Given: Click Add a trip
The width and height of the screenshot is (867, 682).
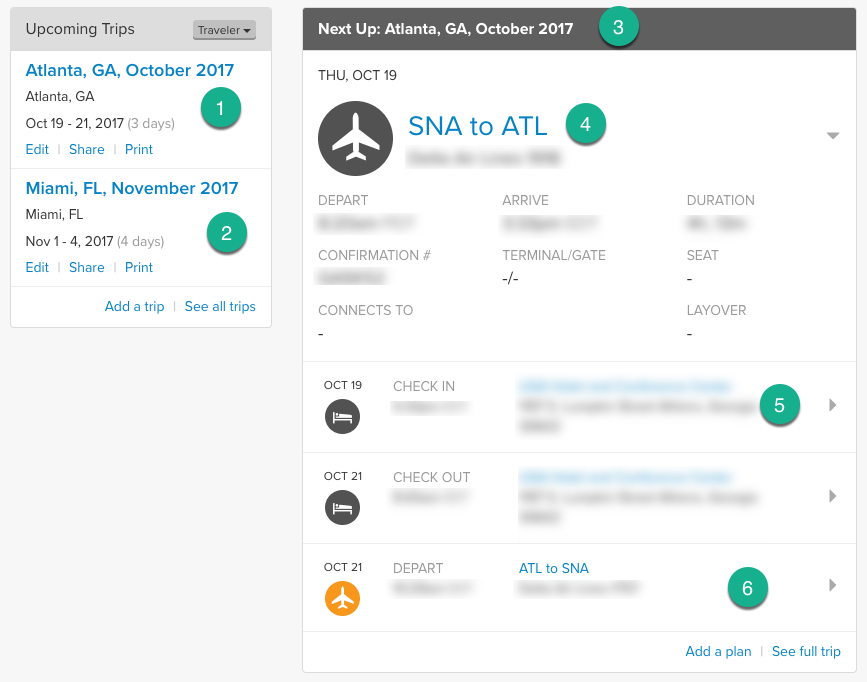Looking at the screenshot, I should 134,306.
